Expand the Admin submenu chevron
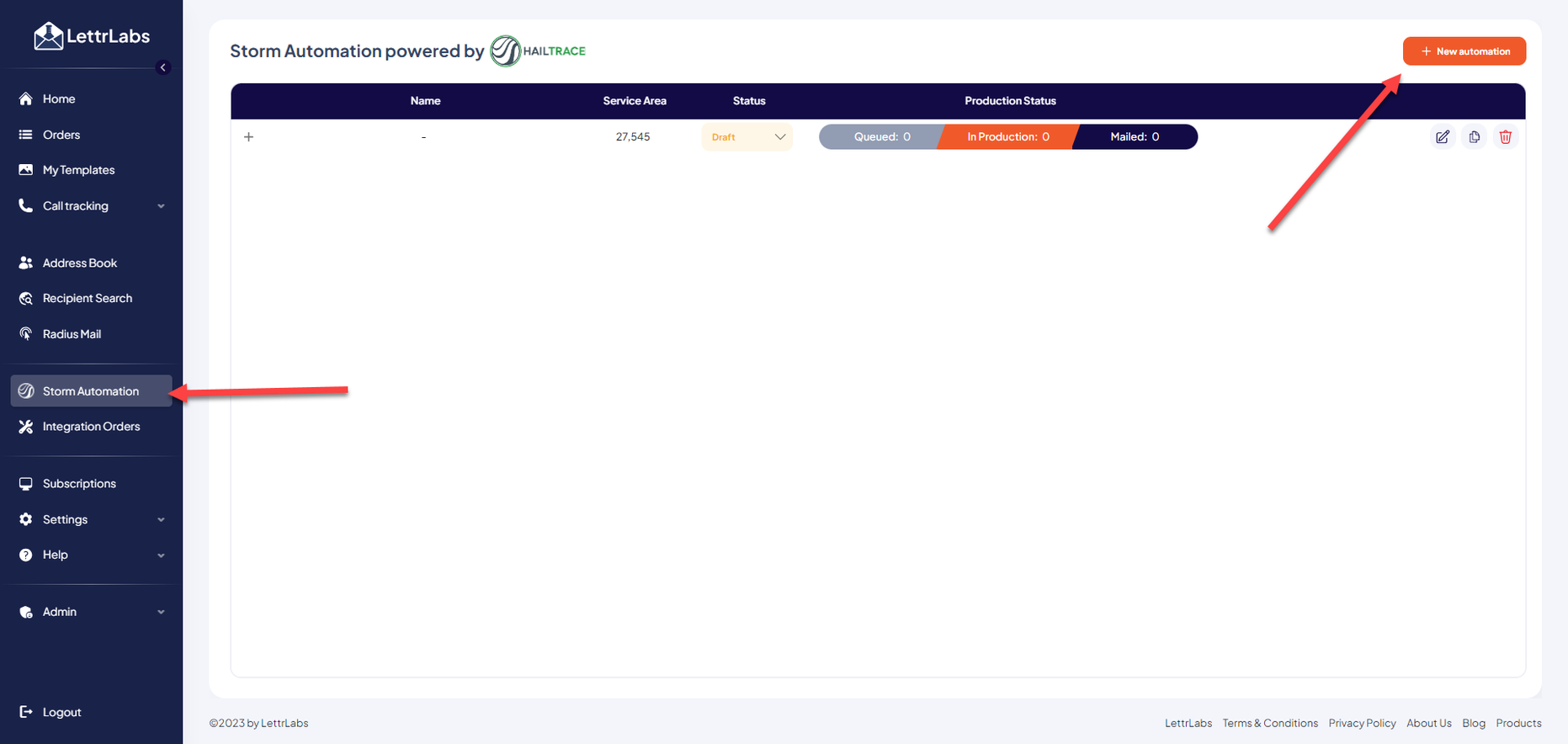The height and width of the screenshot is (744, 1568). click(161, 613)
